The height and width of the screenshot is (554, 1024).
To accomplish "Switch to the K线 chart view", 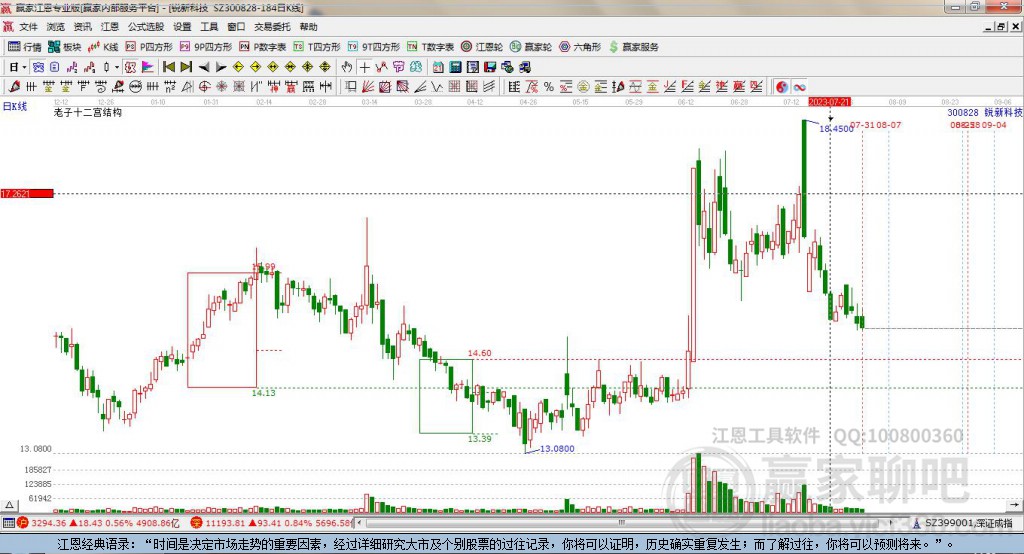I will [103, 47].
